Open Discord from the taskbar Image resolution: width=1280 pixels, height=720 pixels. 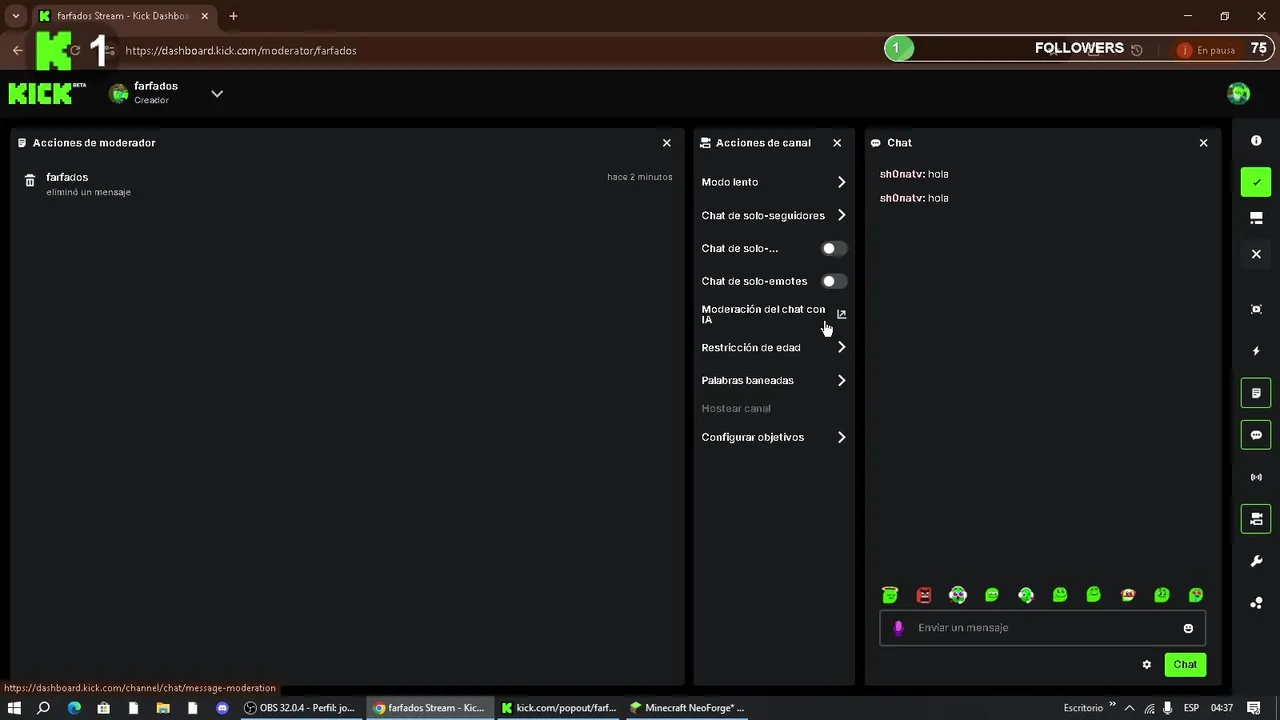coord(222,708)
